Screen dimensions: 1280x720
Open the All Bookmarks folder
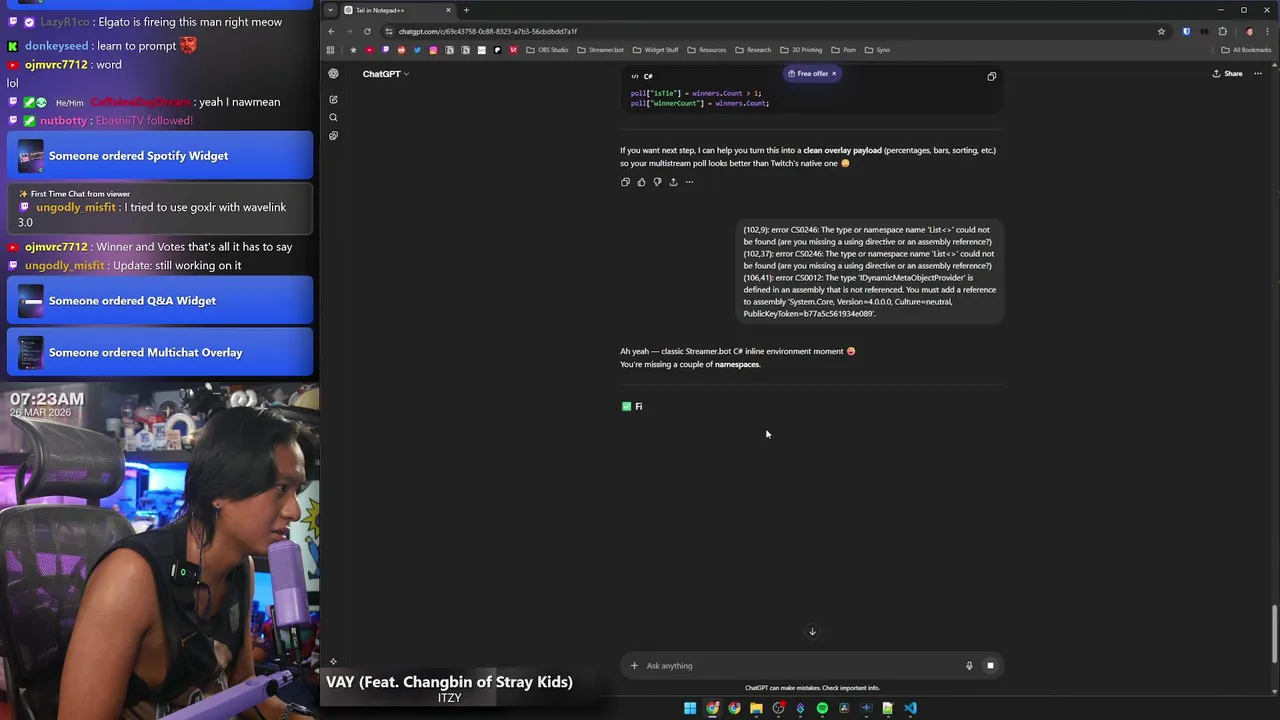pos(1246,50)
